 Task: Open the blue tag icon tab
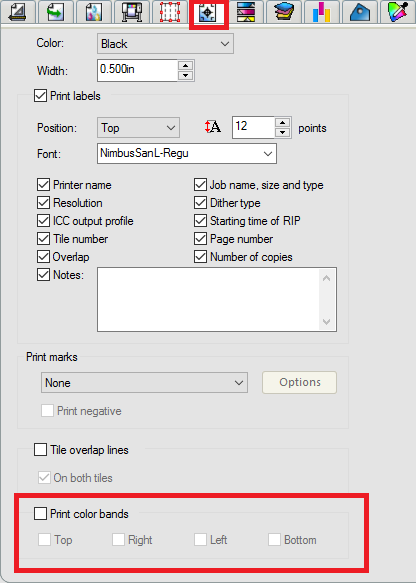[x=360, y=12]
